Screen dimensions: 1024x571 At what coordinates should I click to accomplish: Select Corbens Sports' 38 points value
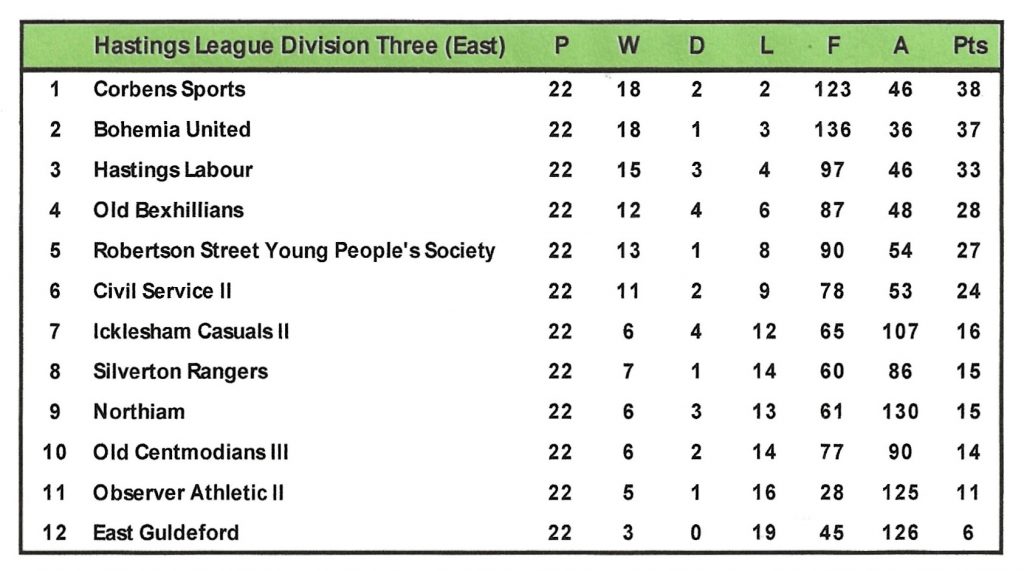(968, 89)
